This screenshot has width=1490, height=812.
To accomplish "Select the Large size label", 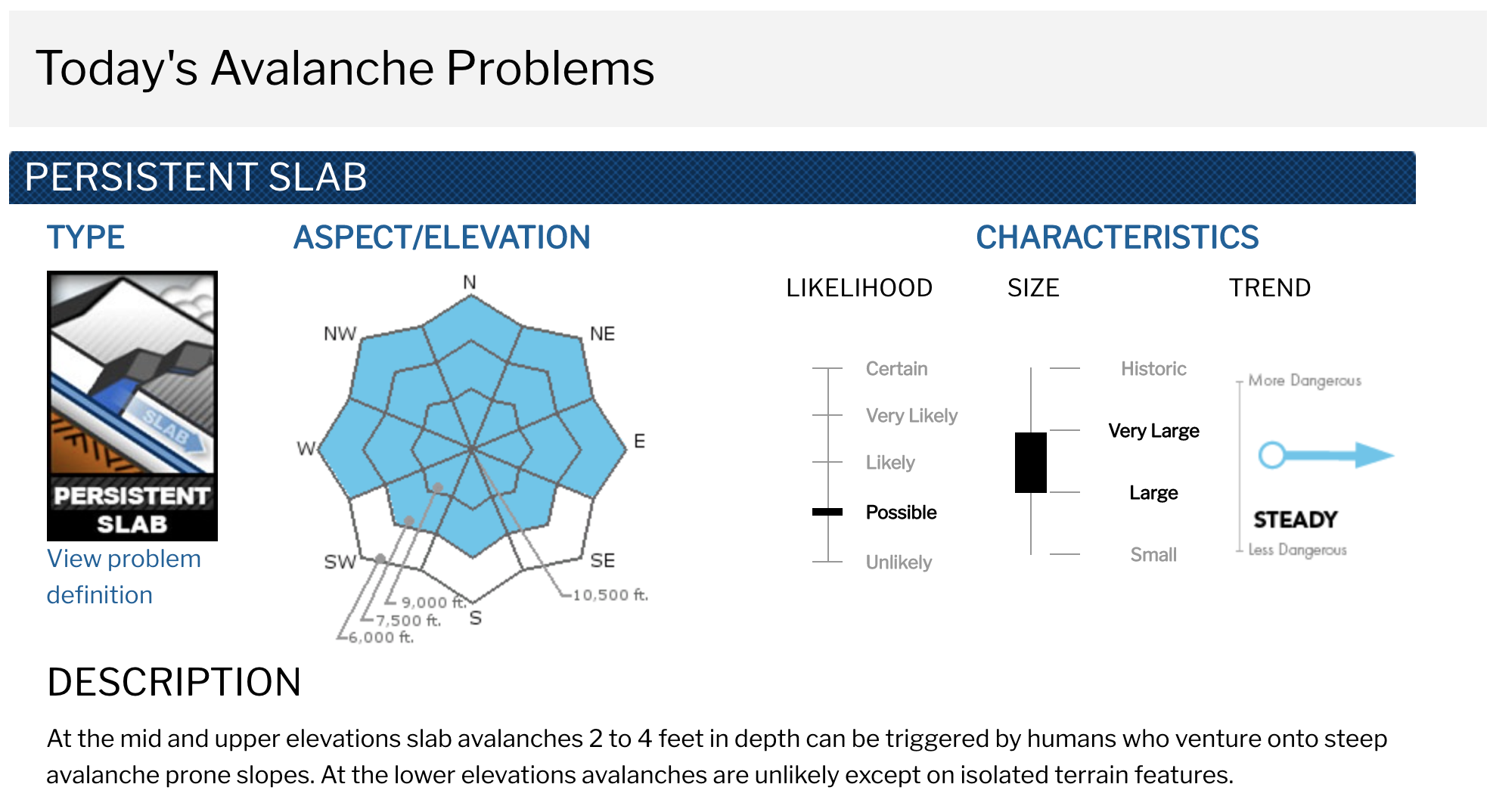I will (1153, 493).
